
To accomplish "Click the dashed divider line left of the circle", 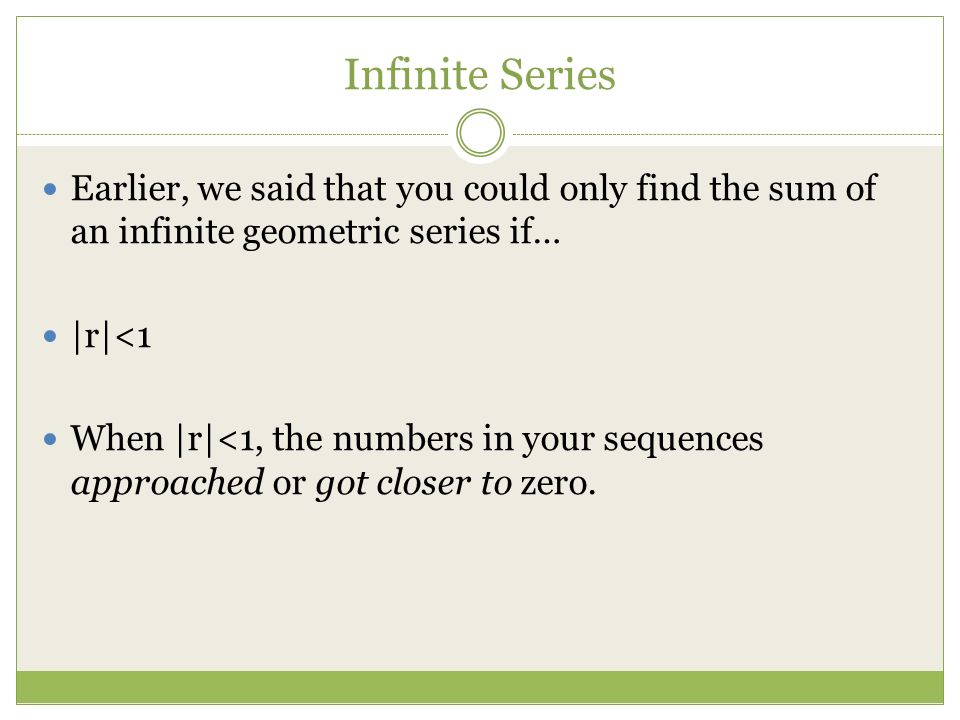I will tap(233, 134).
